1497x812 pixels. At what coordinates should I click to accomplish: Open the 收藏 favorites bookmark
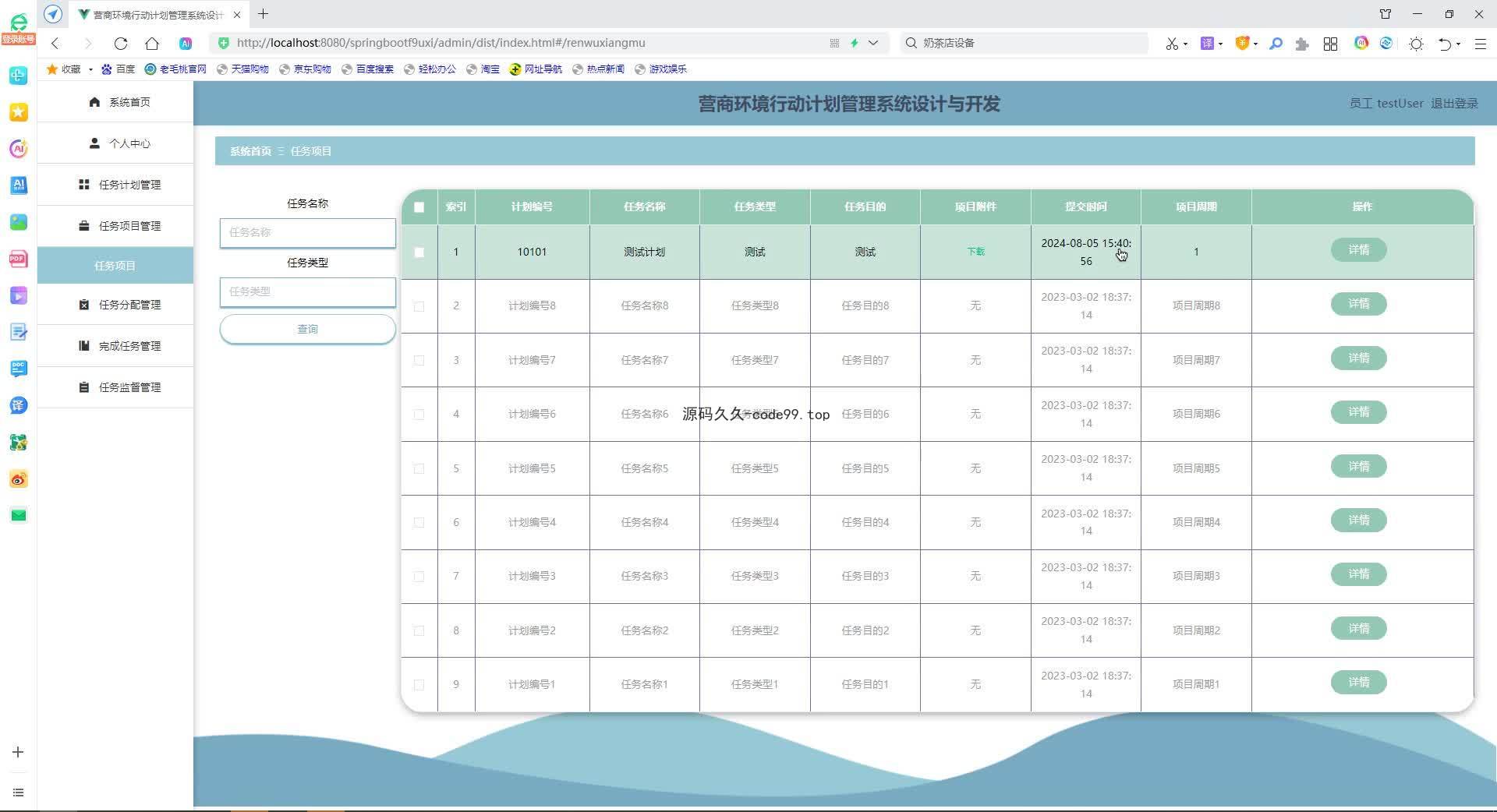[64, 69]
